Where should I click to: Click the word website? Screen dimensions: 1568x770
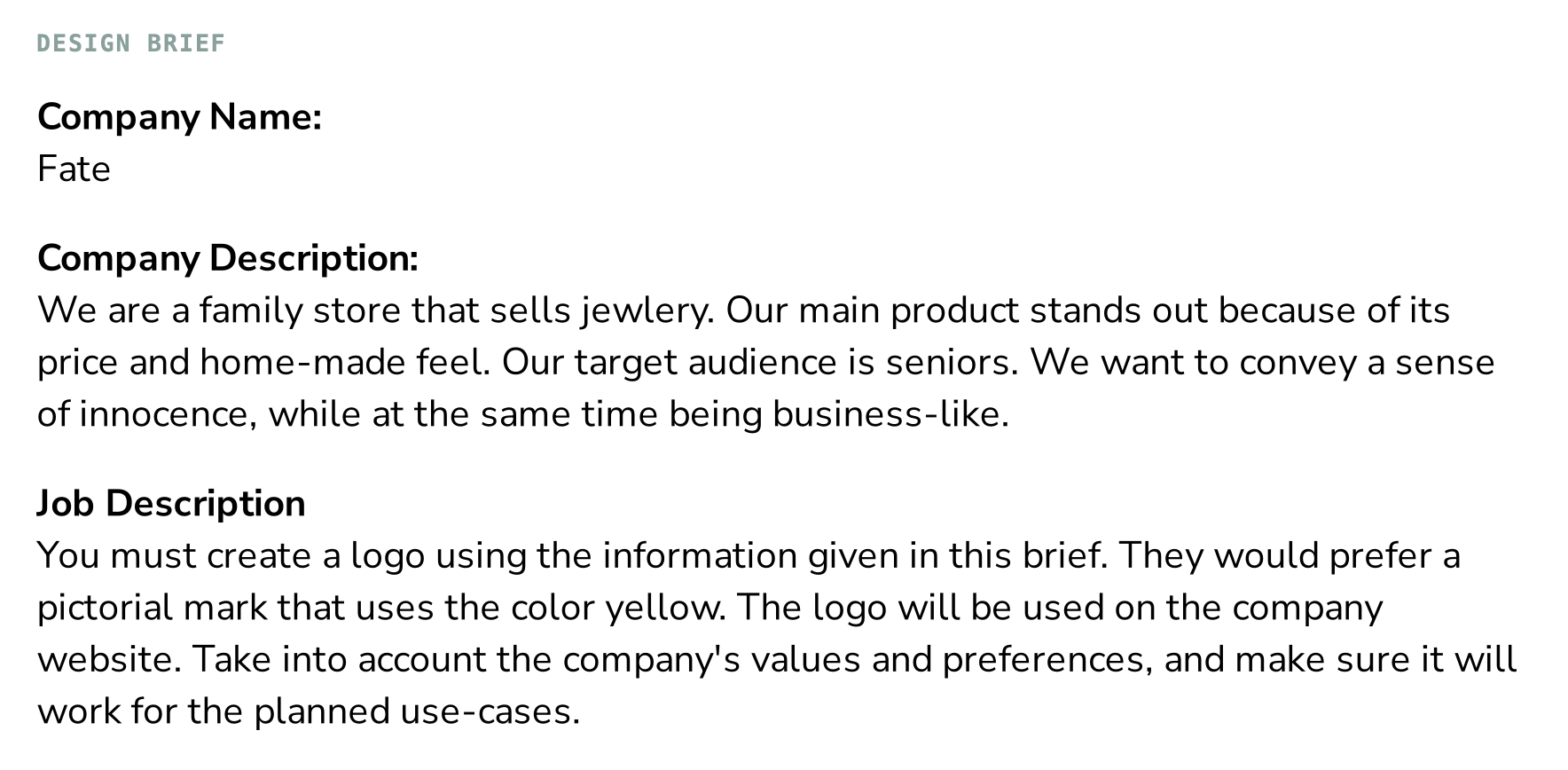[109, 660]
